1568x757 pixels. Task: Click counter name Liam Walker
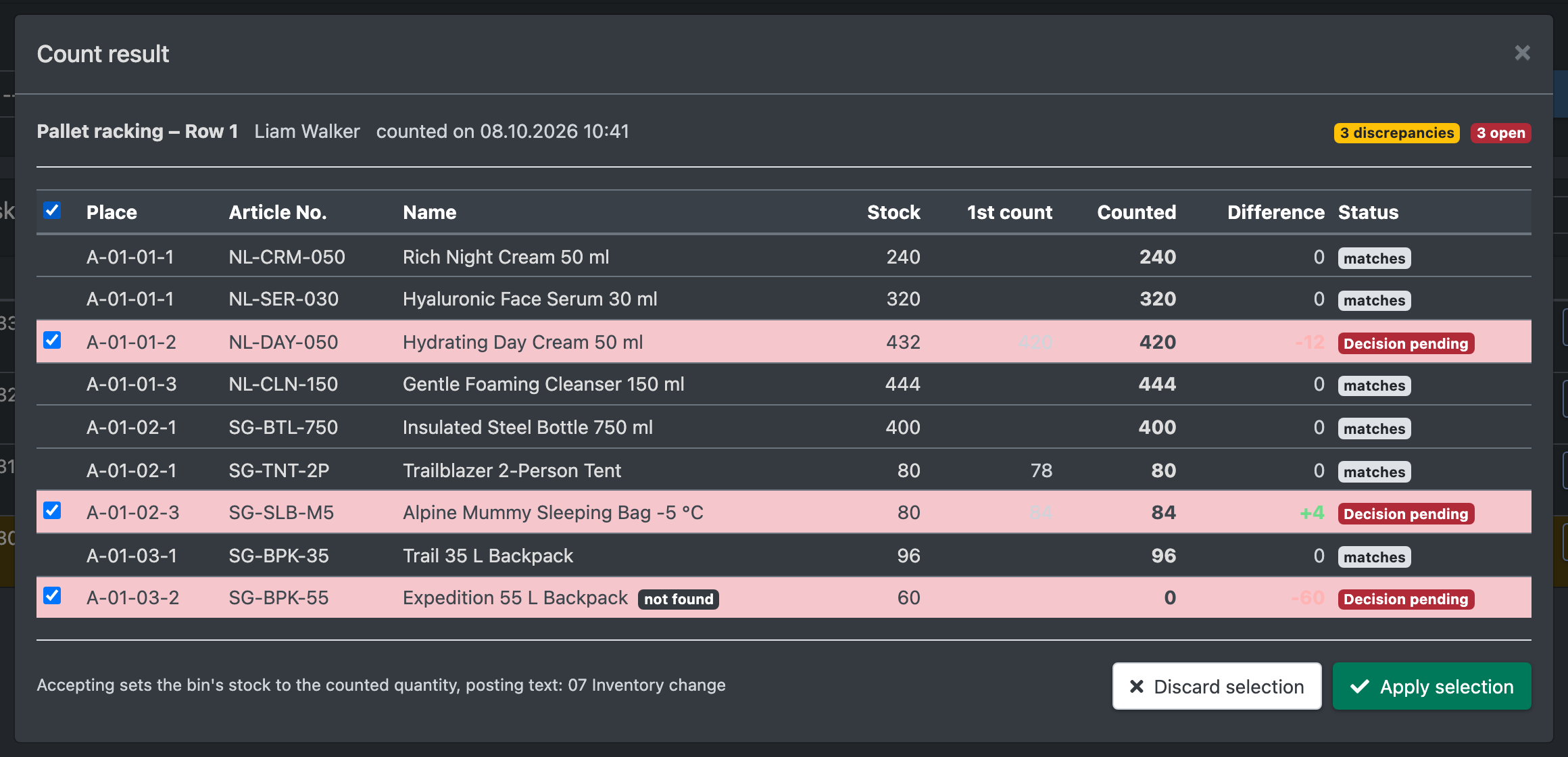point(307,131)
